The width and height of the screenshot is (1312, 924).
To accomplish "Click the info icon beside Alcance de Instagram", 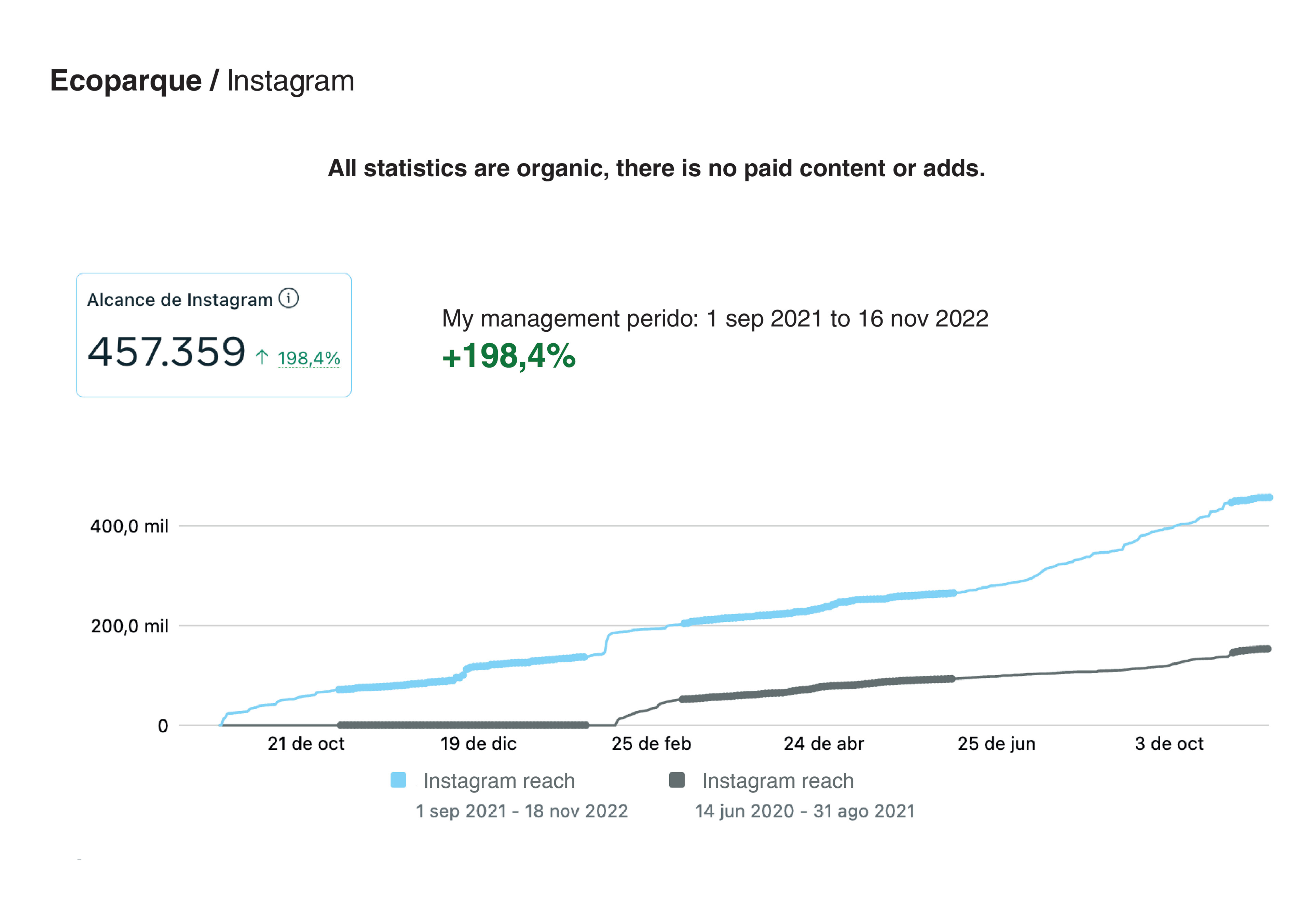I will [289, 298].
